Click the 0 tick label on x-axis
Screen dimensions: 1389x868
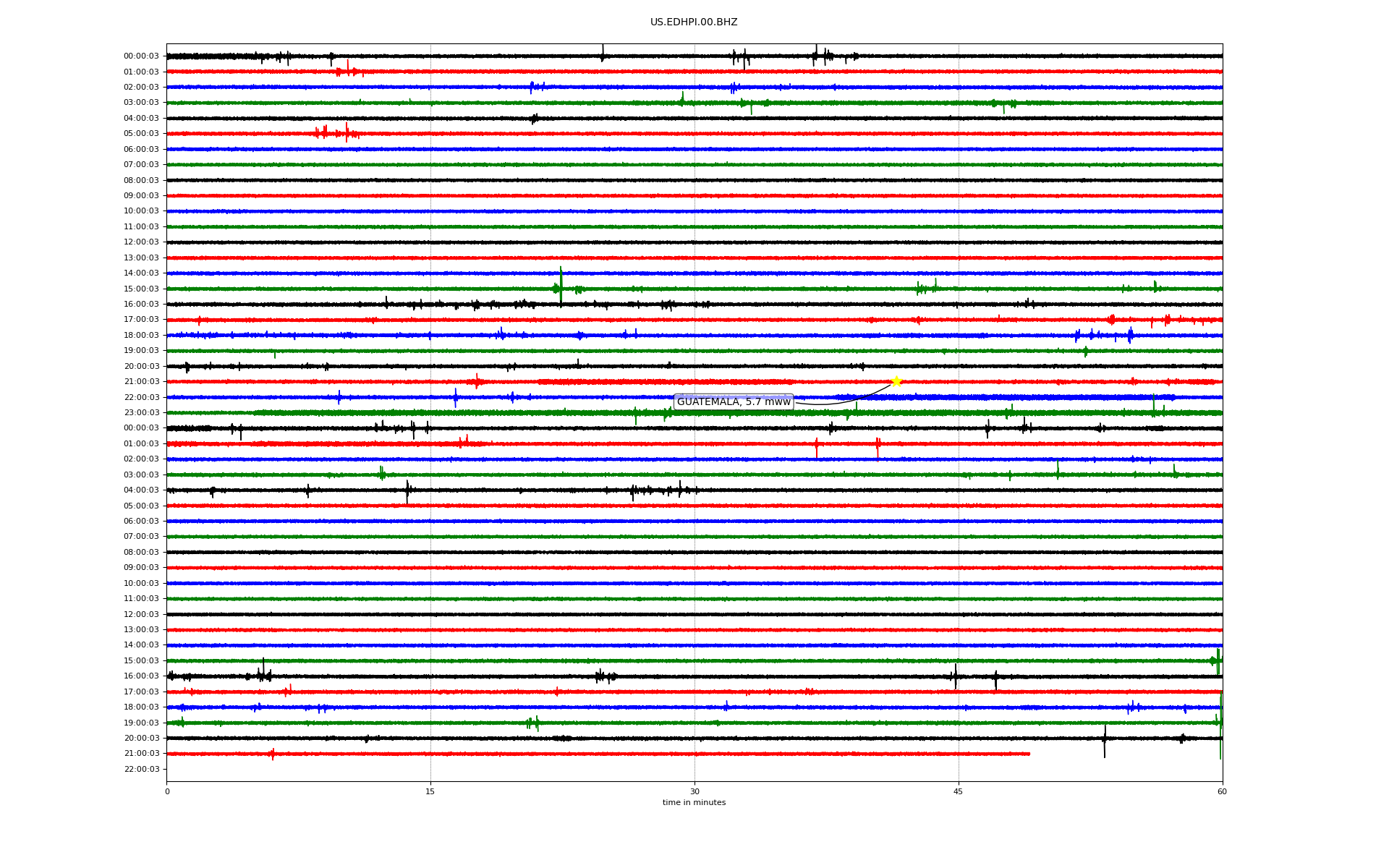pos(167,791)
